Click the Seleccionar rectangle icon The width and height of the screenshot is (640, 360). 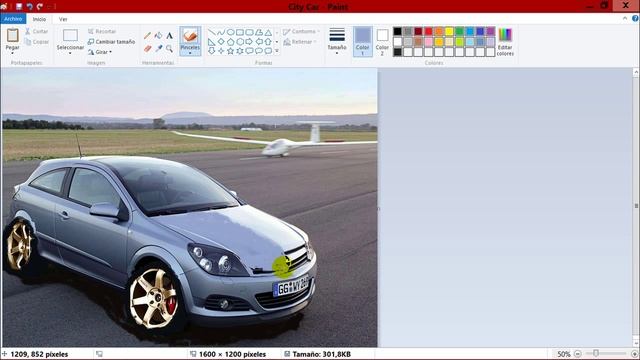pos(70,36)
